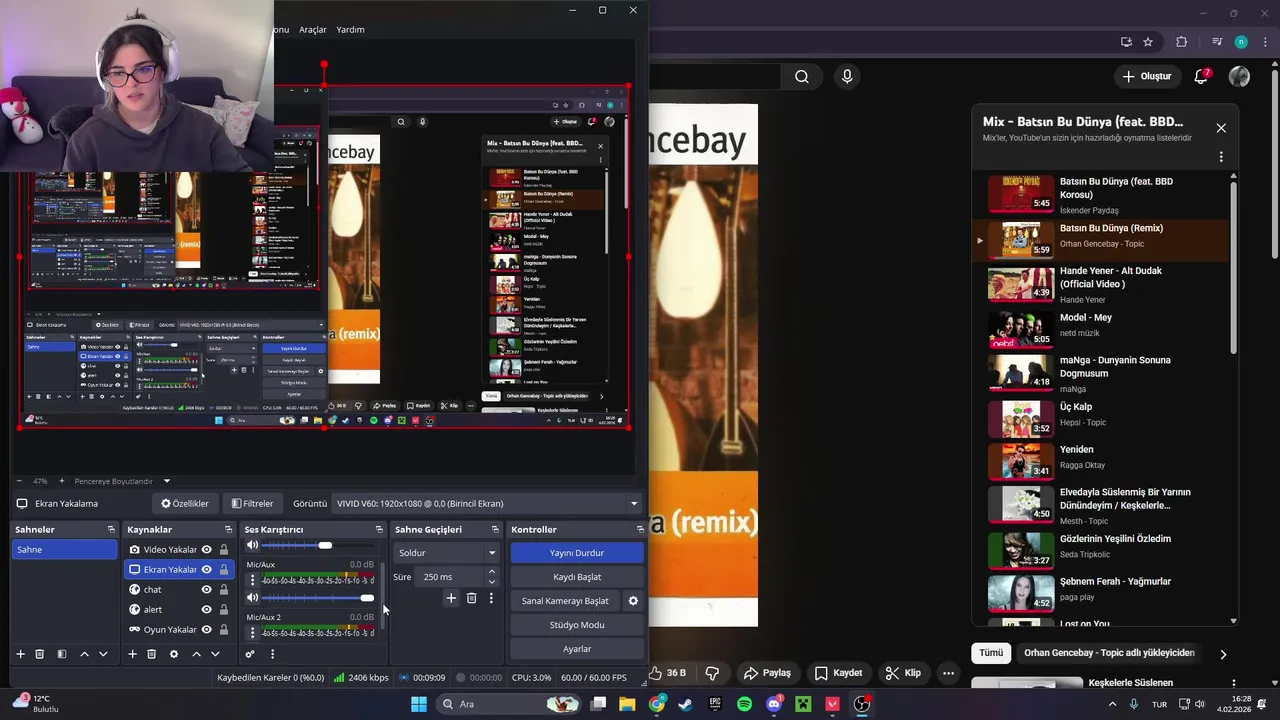Viewport: 1280px width, 720px height.
Task: Select Tümü filter chip on YouTube
Action: click(x=991, y=653)
